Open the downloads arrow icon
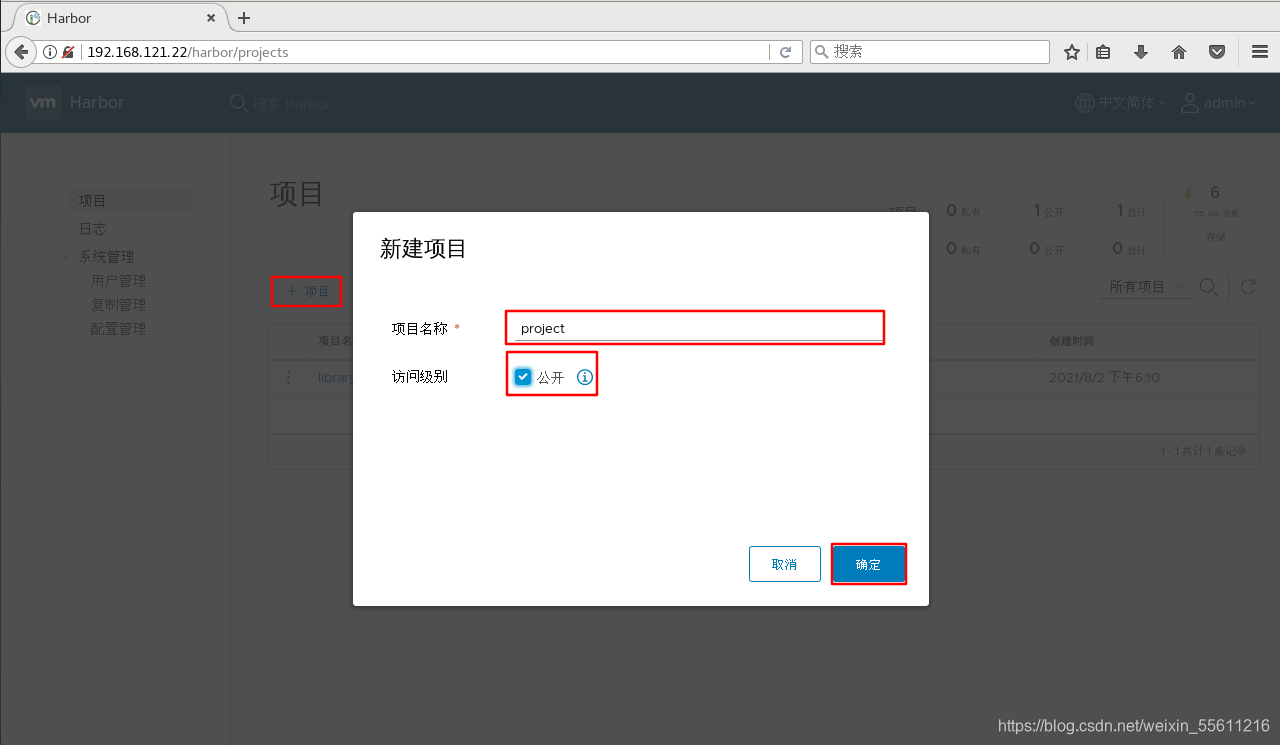The height and width of the screenshot is (745, 1280). click(x=1141, y=52)
